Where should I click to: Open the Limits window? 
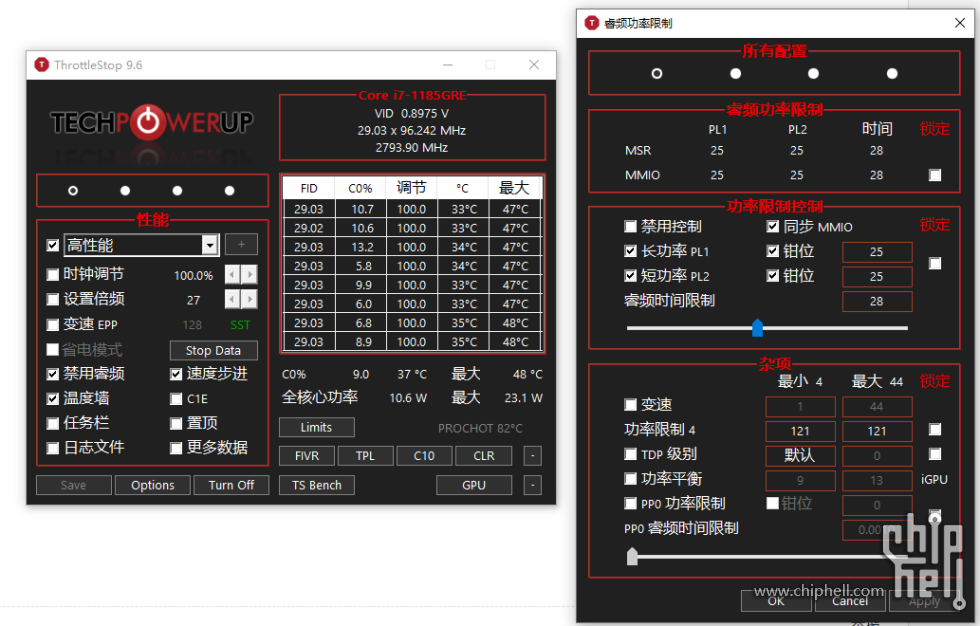316,427
